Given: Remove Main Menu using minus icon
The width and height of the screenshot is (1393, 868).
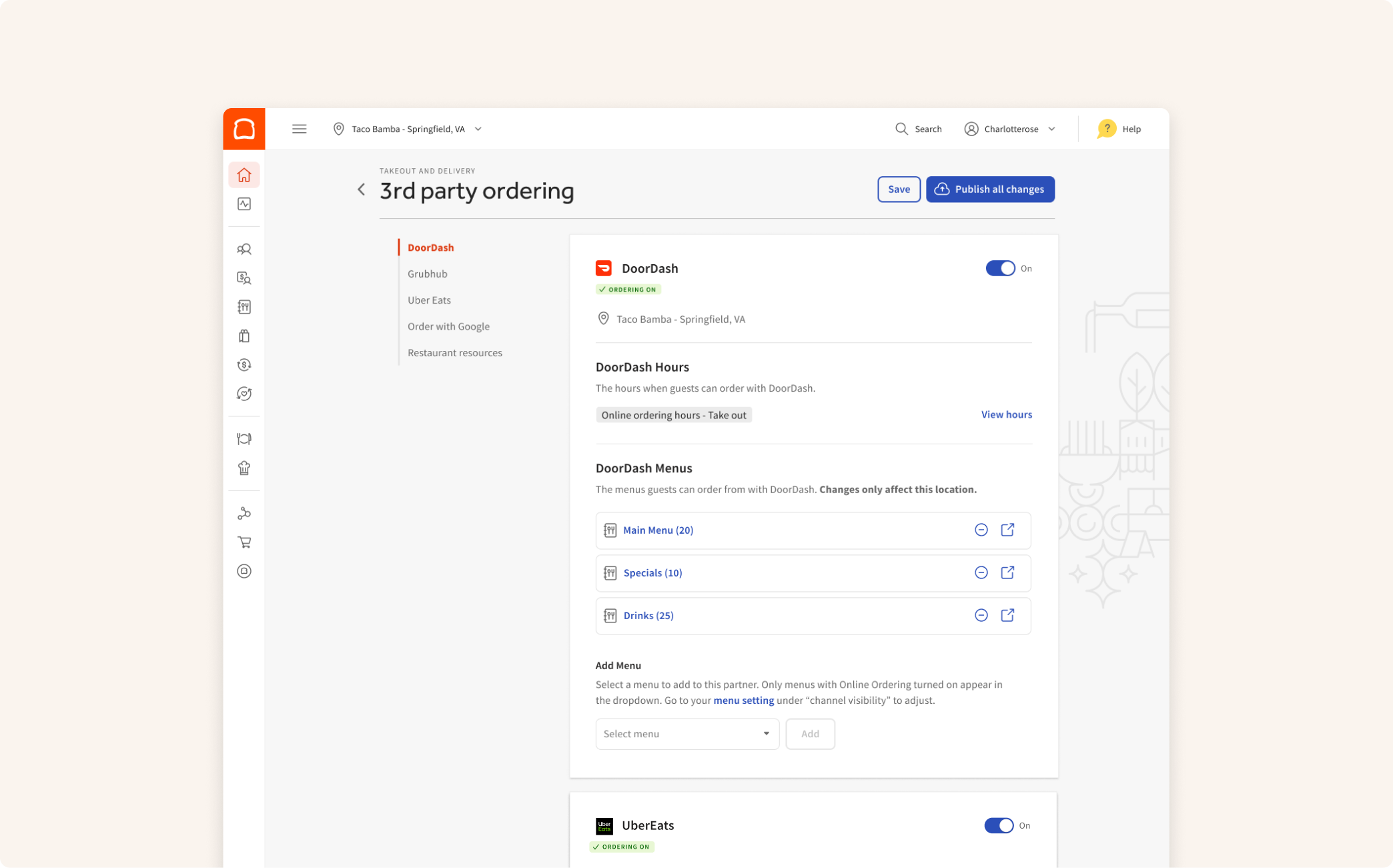Looking at the screenshot, I should click(x=981, y=530).
